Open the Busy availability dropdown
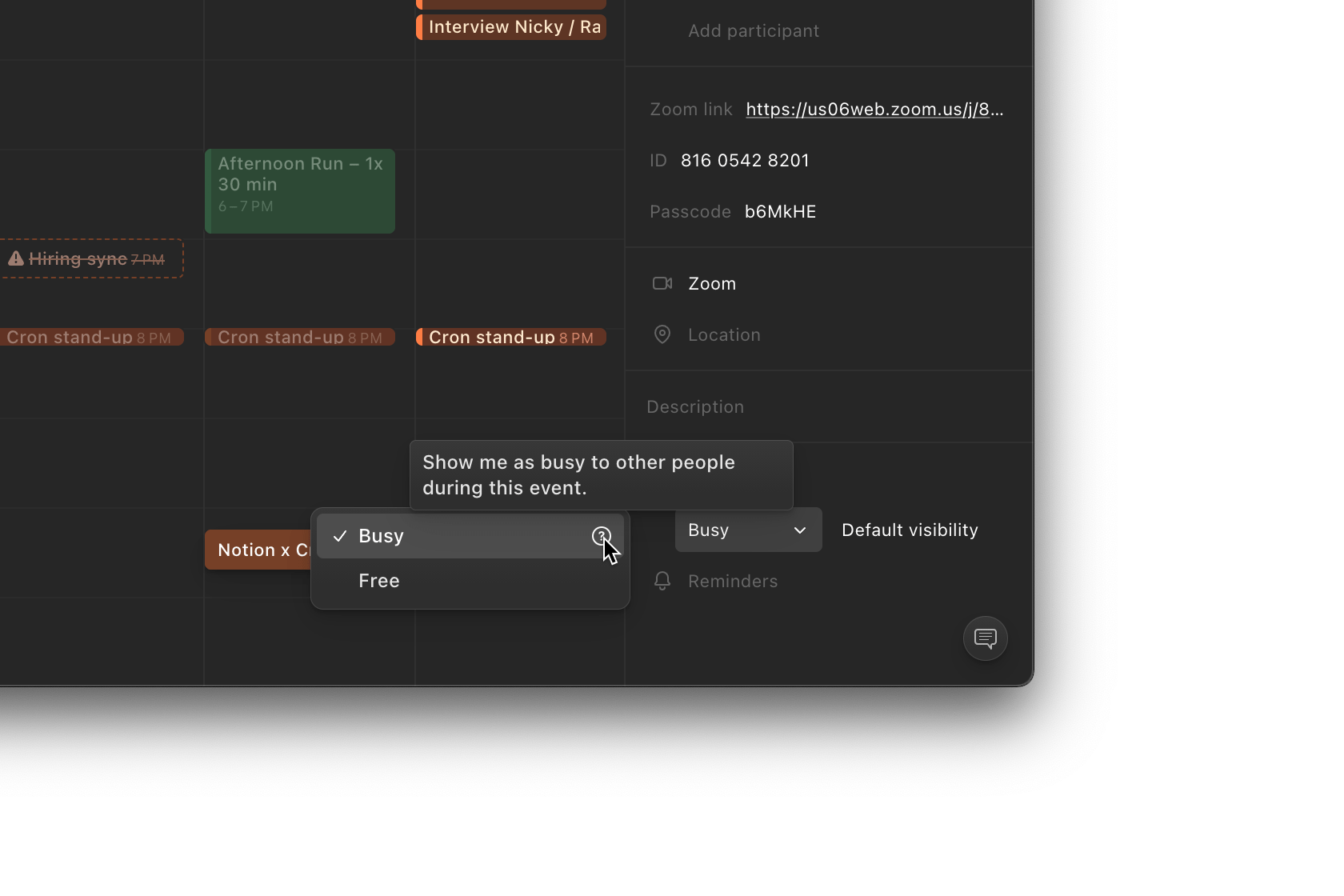 [x=748, y=530]
